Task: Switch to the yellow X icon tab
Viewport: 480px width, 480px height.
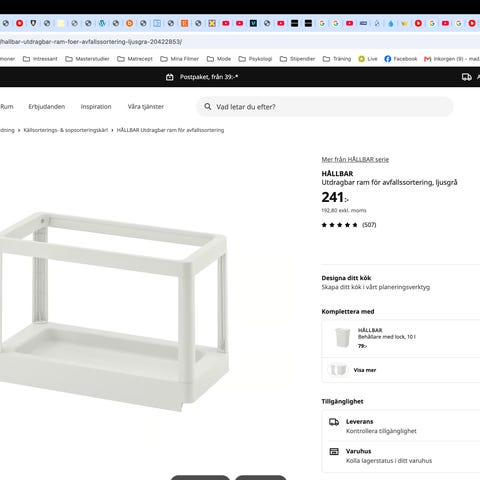Action: point(212,23)
